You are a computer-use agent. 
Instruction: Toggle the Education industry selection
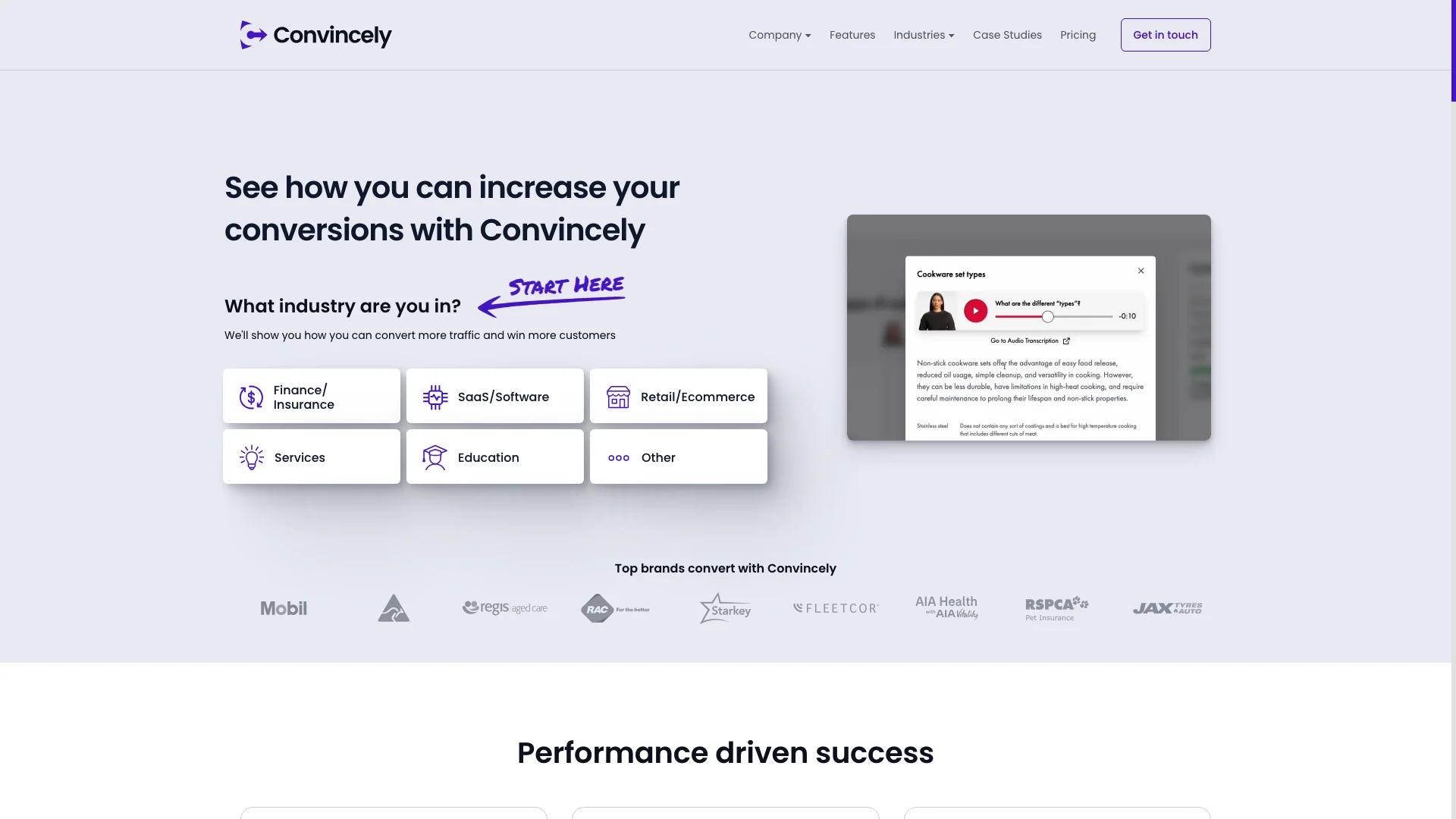(x=494, y=456)
